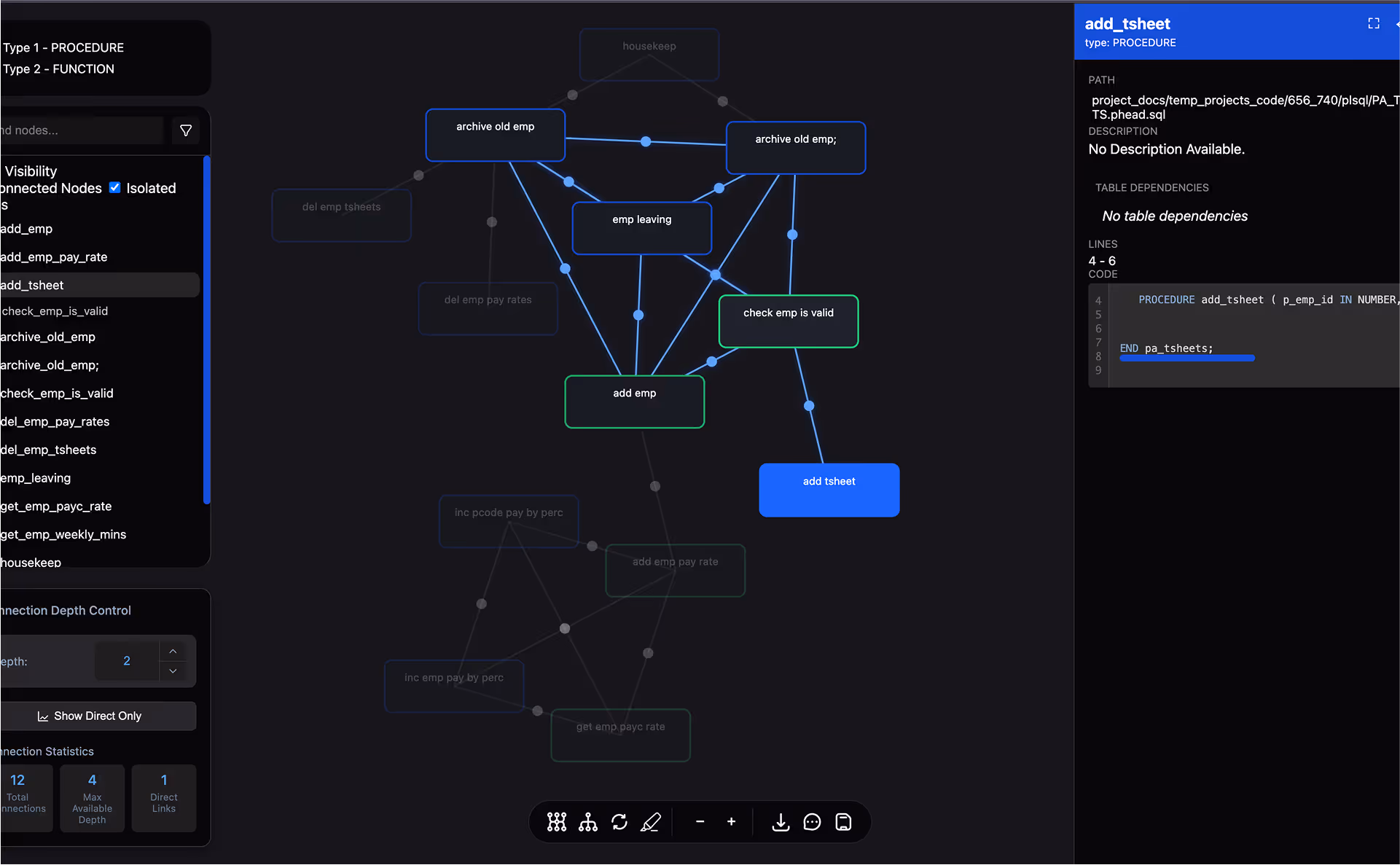The width and height of the screenshot is (1400, 865).
Task: Click the file path text in details panel
Action: click(x=1245, y=107)
